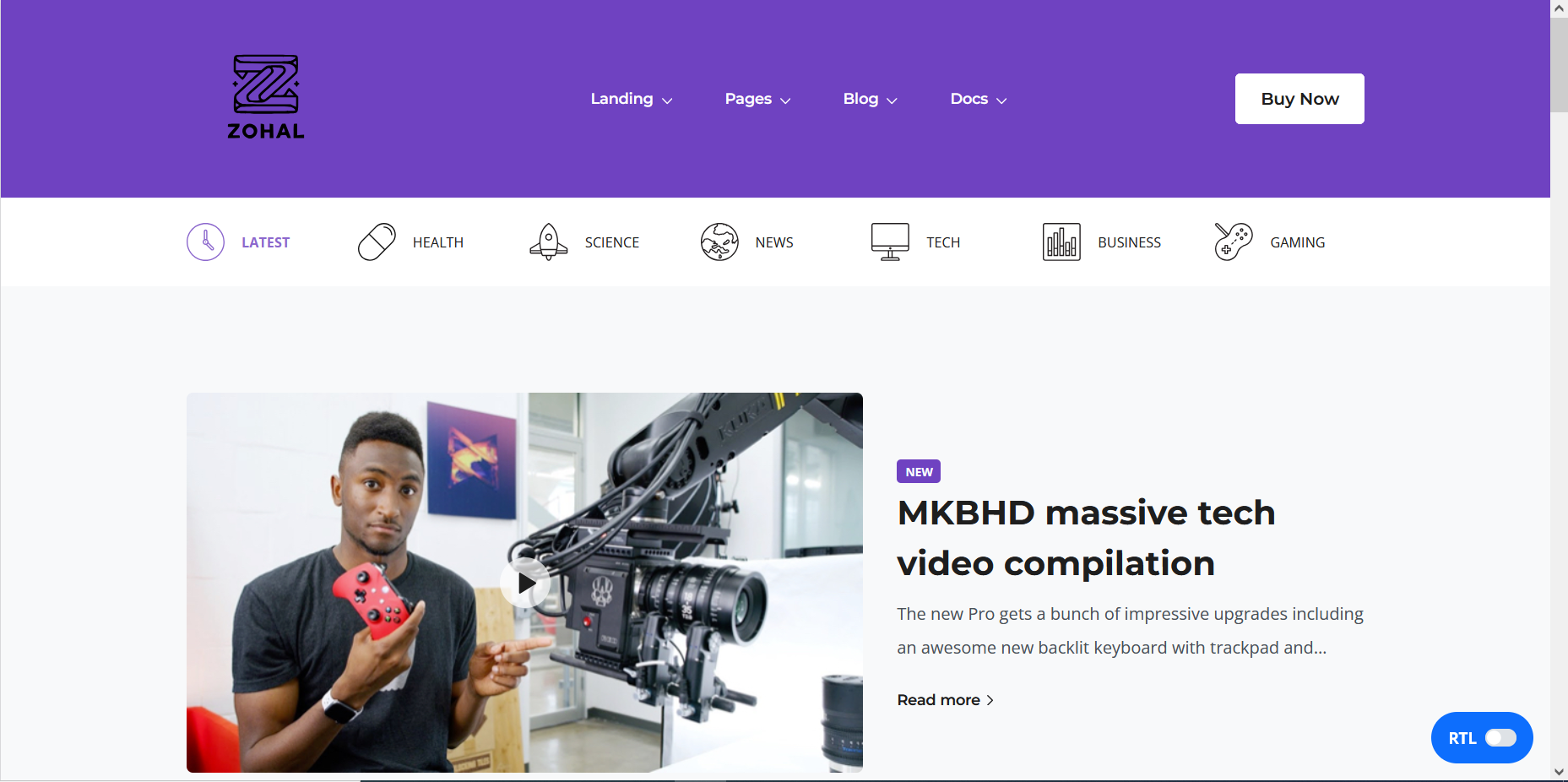This screenshot has height=782, width=1568.
Task: Switch to the SCIENCE category tab
Action: [611, 242]
